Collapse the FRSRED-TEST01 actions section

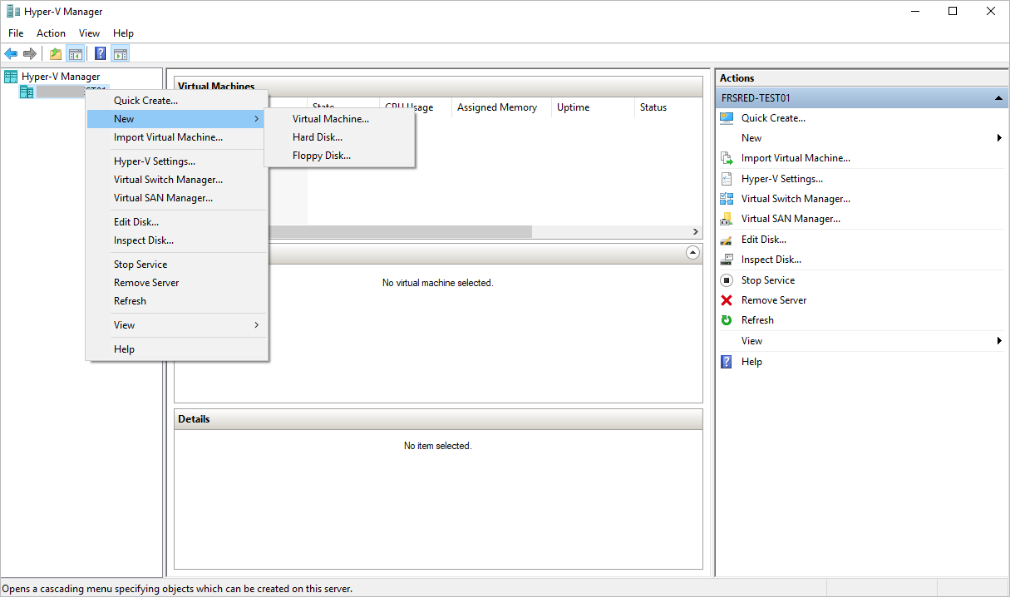(998, 97)
